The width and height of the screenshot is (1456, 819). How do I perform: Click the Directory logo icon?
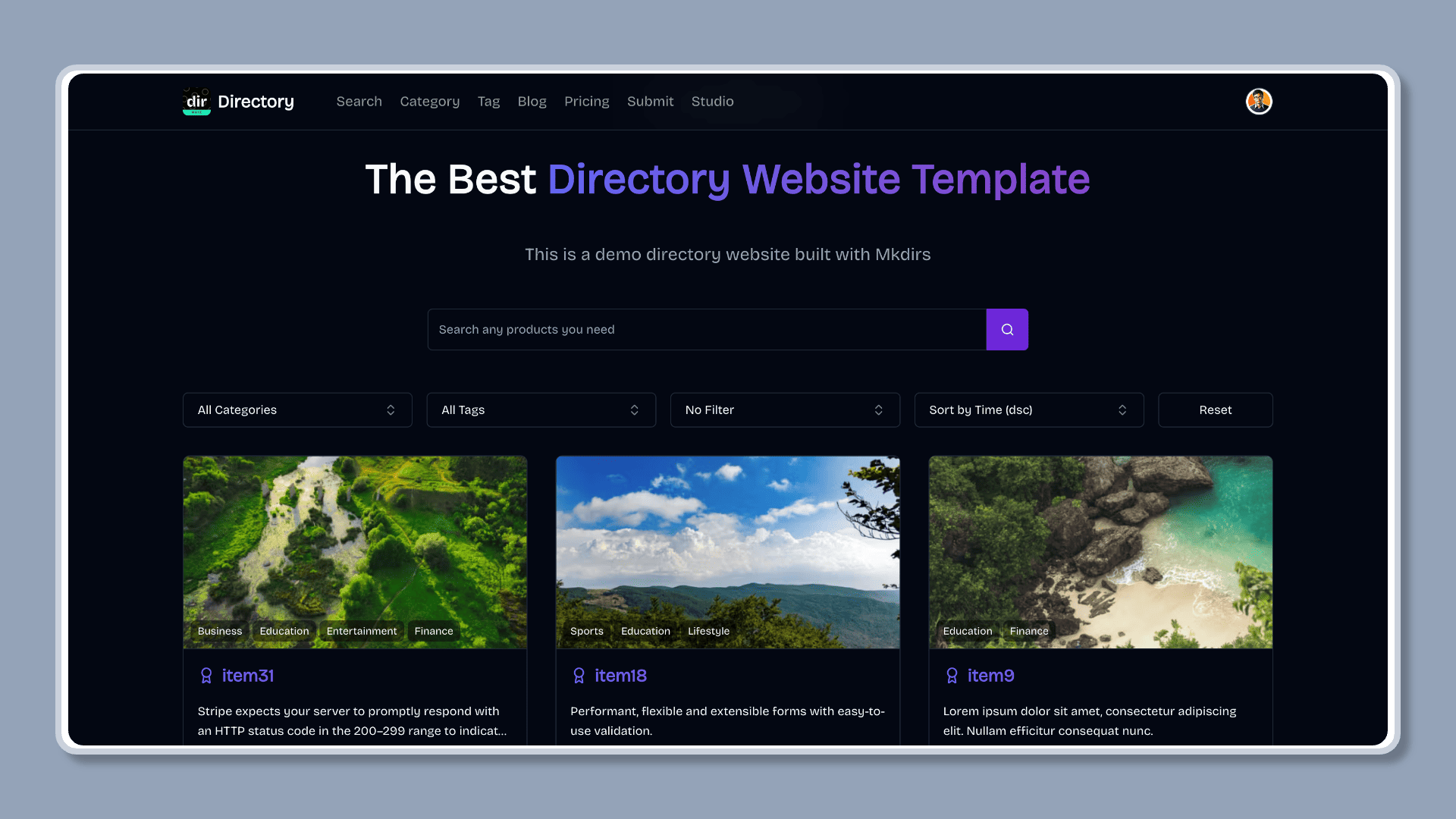pyautogui.click(x=196, y=101)
